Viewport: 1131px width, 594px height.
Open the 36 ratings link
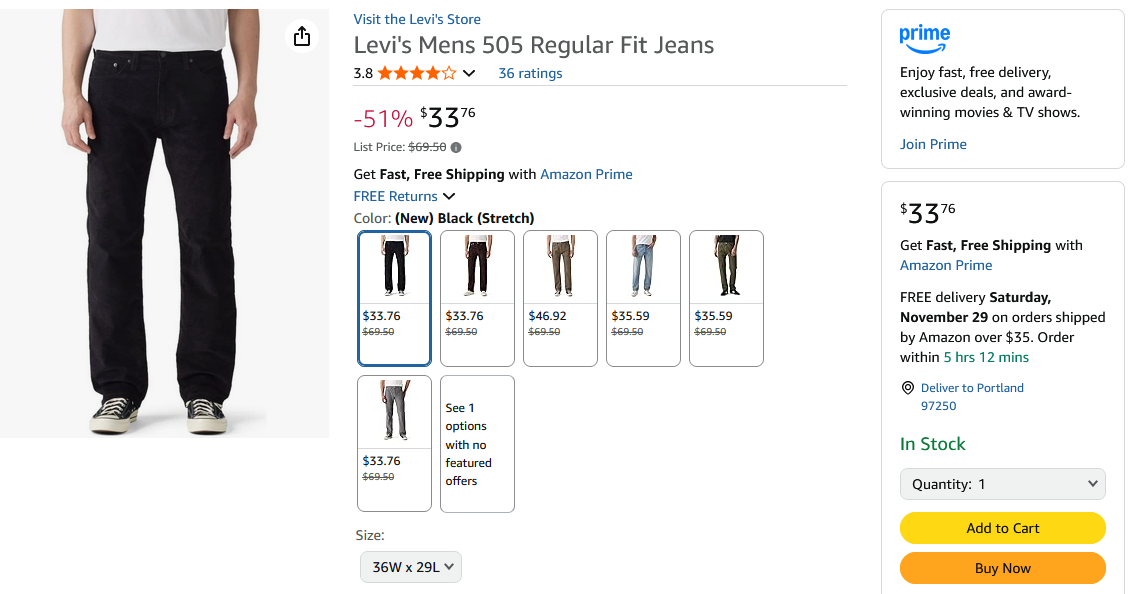pyautogui.click(x=530, y=72)
